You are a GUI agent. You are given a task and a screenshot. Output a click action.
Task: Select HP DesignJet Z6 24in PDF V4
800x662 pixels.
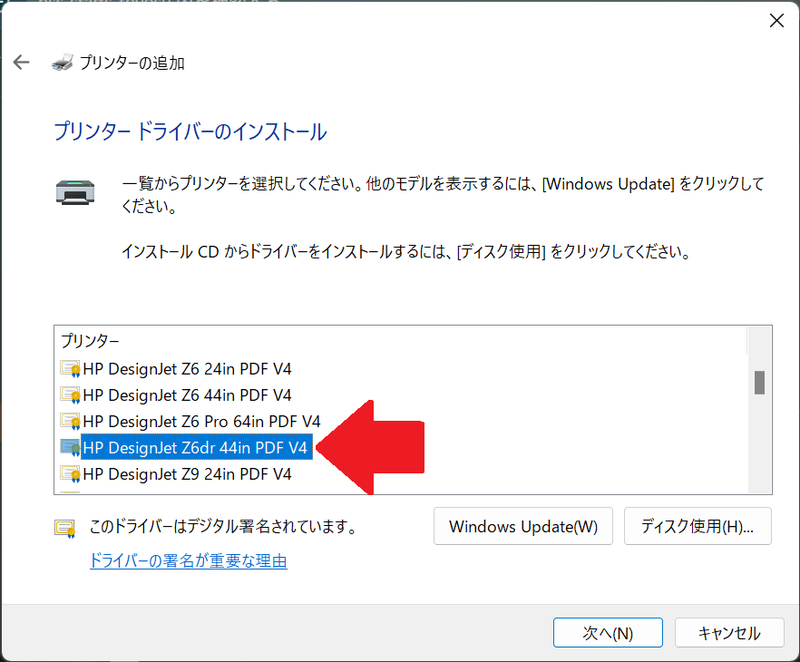pyautogui.click(x=187, y=369)
